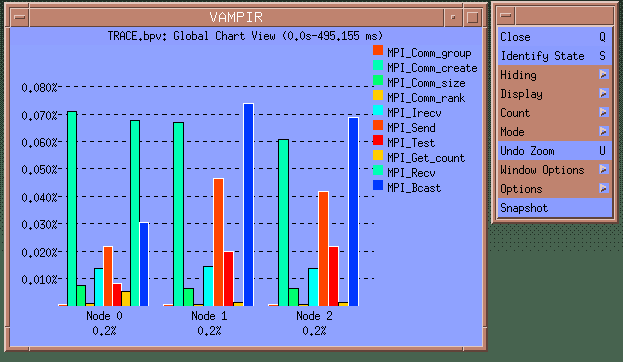Click the first green MPI_Comm_create bar of Node 0
Screen dimensions: 623x362
[72, 209]
